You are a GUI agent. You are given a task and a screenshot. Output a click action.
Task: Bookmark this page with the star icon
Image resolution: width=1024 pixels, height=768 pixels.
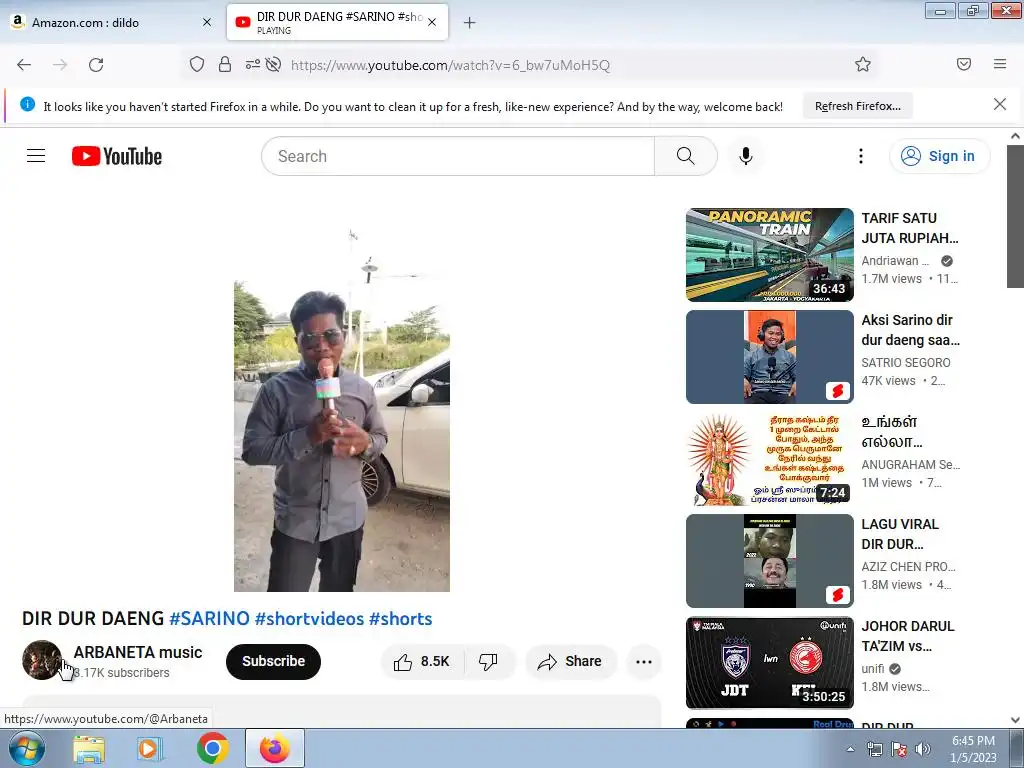pyautogui.click(x=863, y=64)
